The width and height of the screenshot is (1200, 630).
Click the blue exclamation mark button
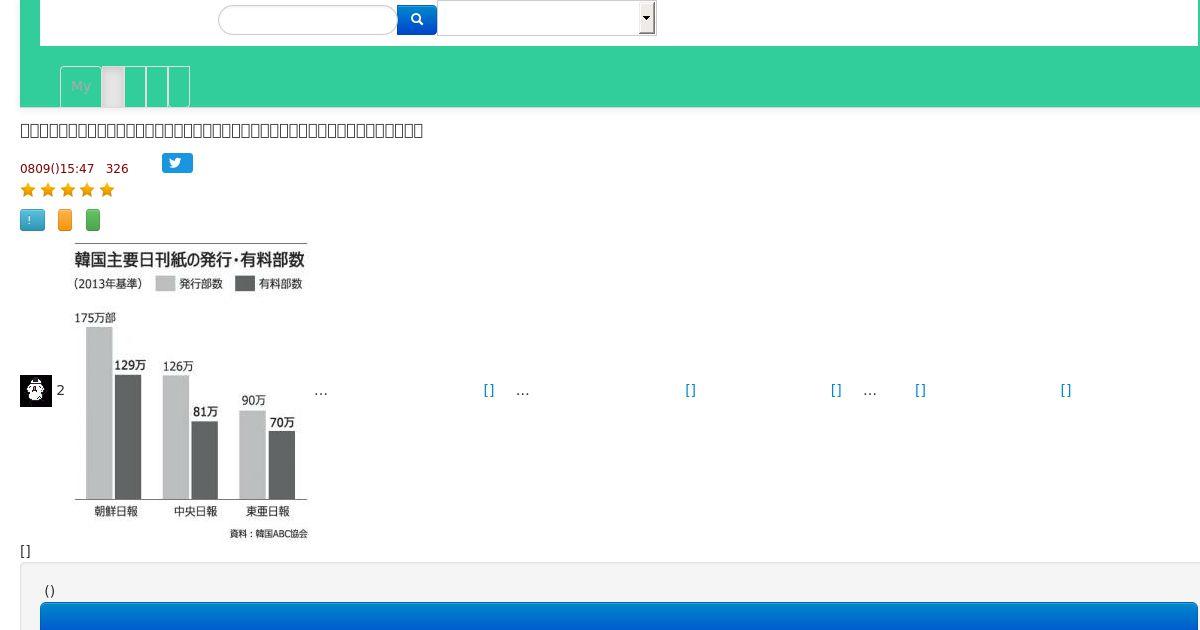point(32,220)
